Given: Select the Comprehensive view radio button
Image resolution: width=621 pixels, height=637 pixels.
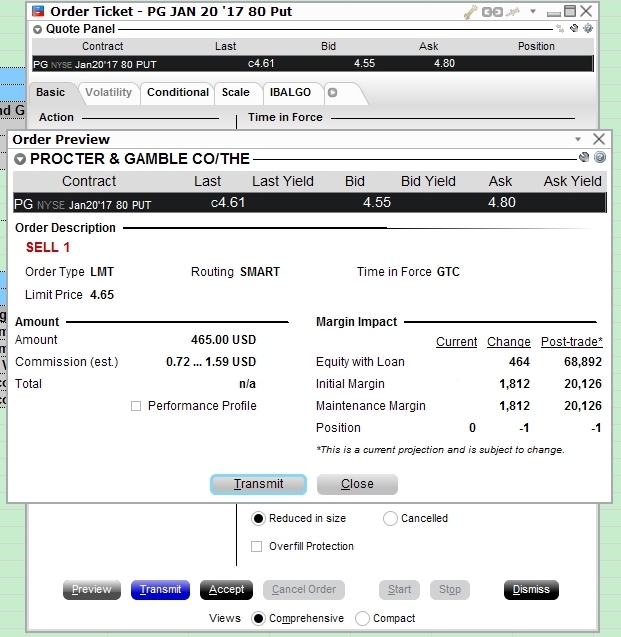Looking at the screenshot, I should [258, 619].
